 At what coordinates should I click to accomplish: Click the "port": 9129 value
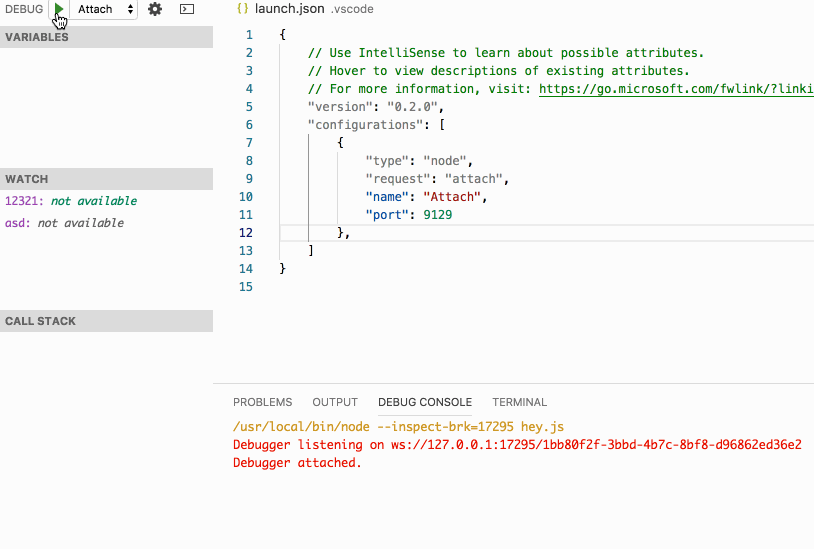pos(438,215)
